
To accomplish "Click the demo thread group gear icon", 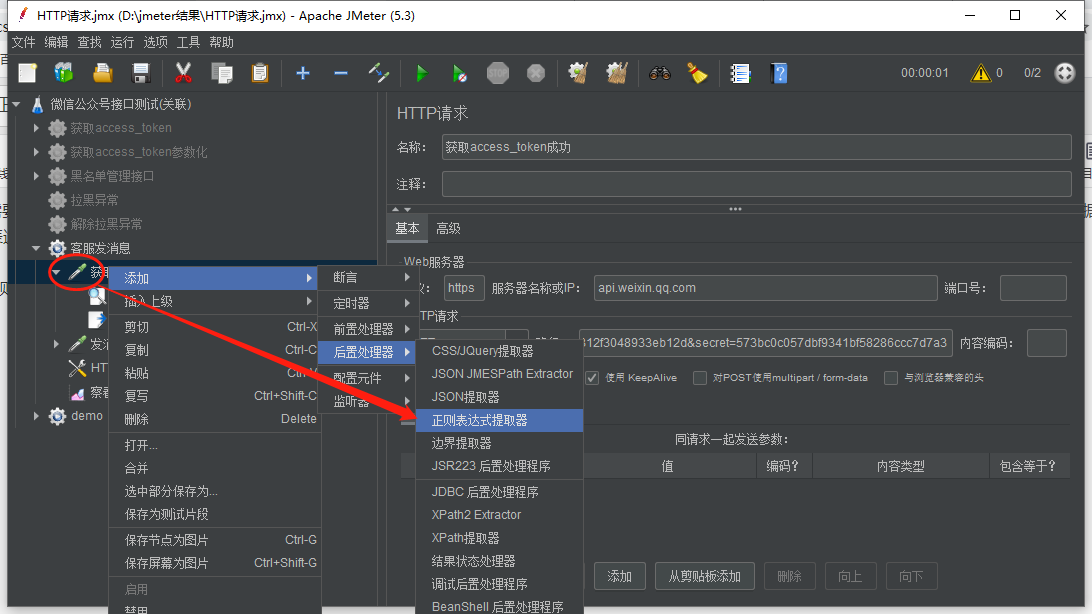I will (57, 416).
